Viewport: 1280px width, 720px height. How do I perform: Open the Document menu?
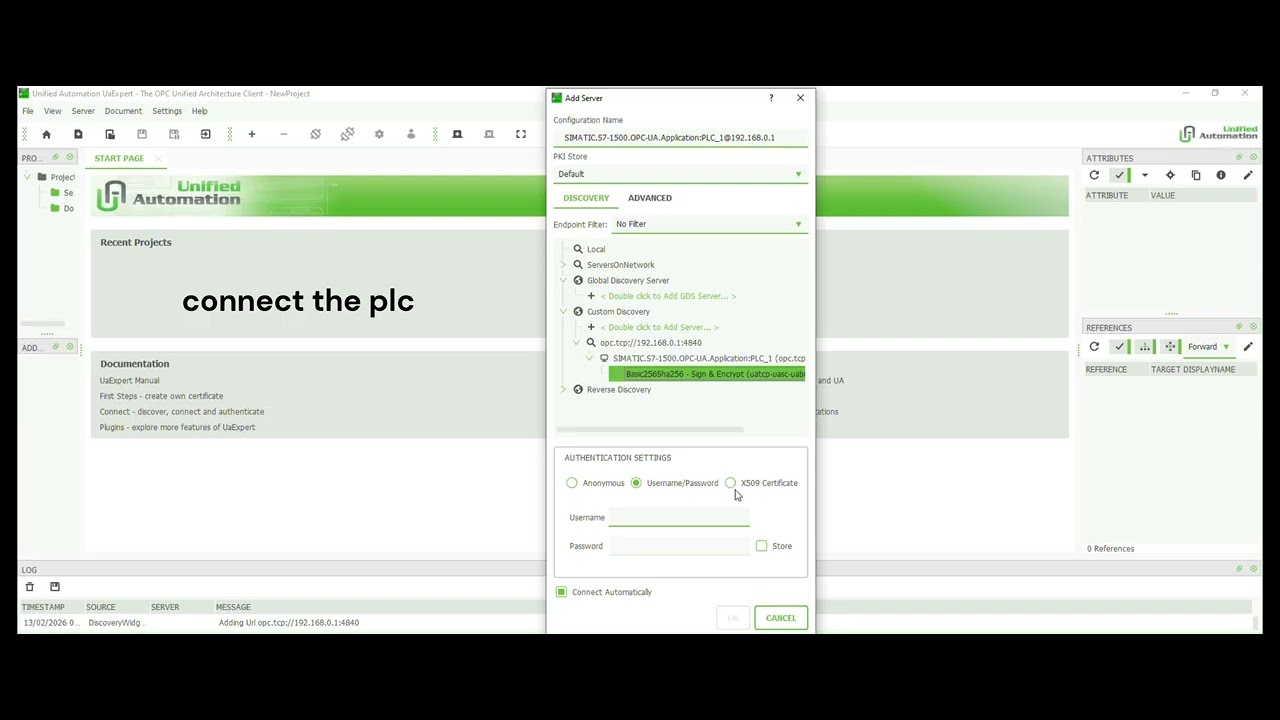click(123, 111)
